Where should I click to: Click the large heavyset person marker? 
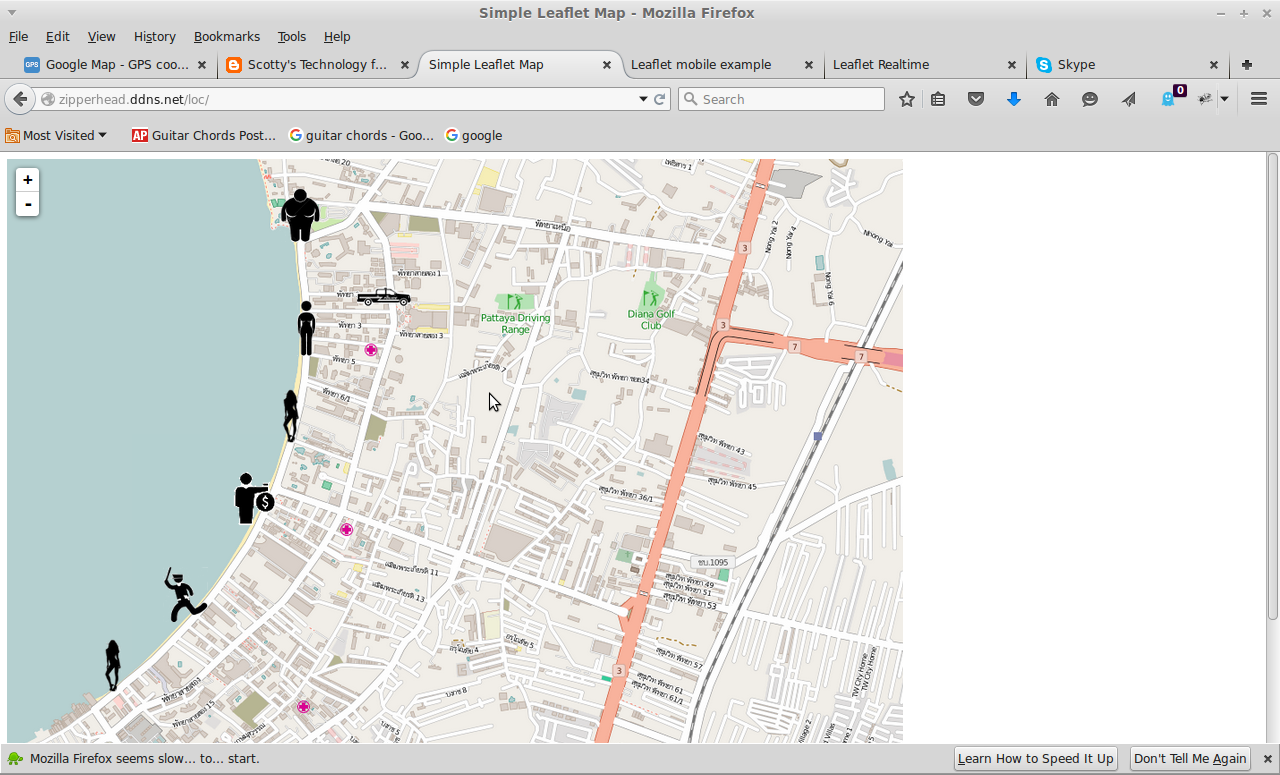click(x=300, y=215)
